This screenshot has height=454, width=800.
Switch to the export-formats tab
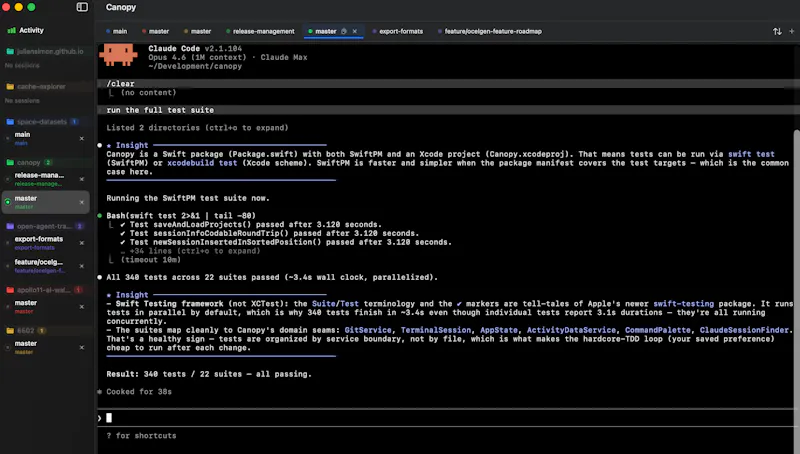click(x=398, y=31)
